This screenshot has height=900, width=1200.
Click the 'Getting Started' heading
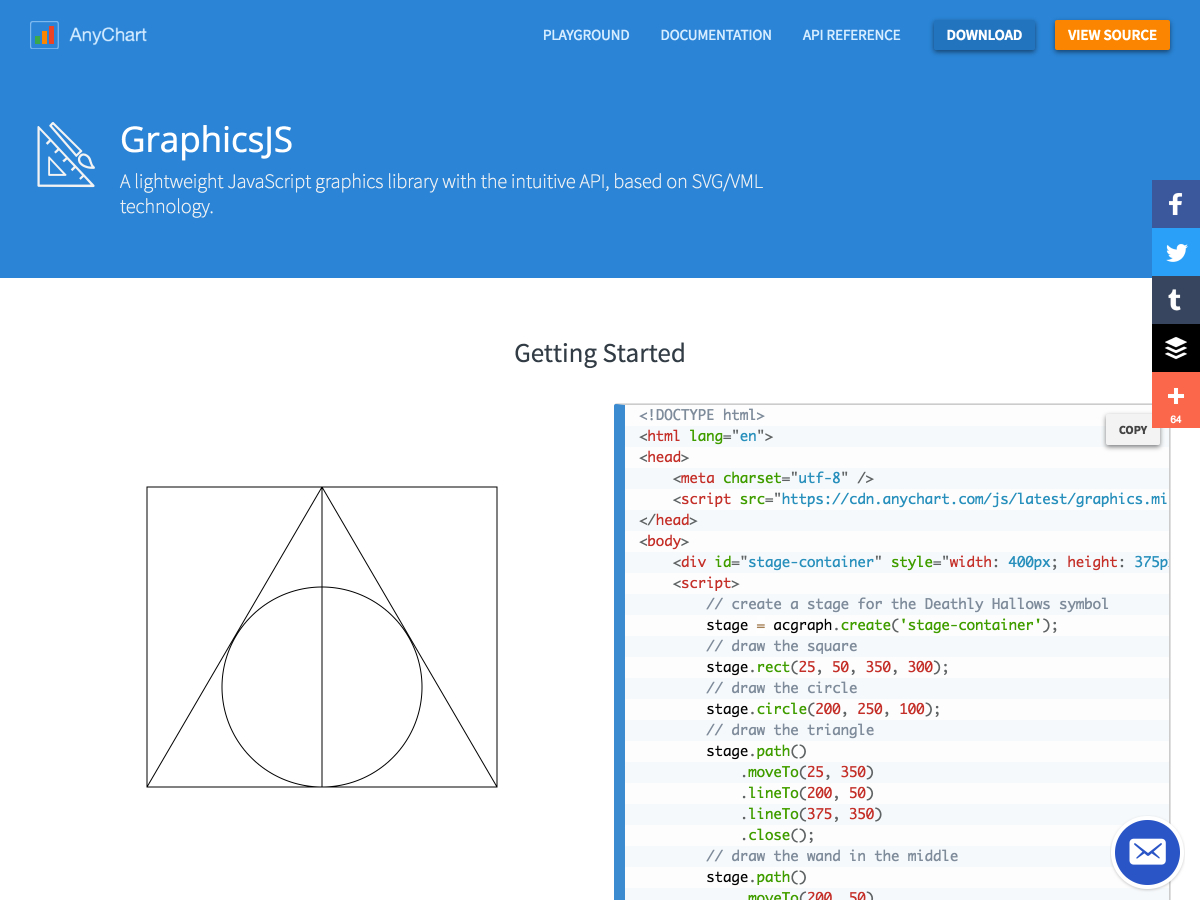pyautogui.click(x=600, y=353)
